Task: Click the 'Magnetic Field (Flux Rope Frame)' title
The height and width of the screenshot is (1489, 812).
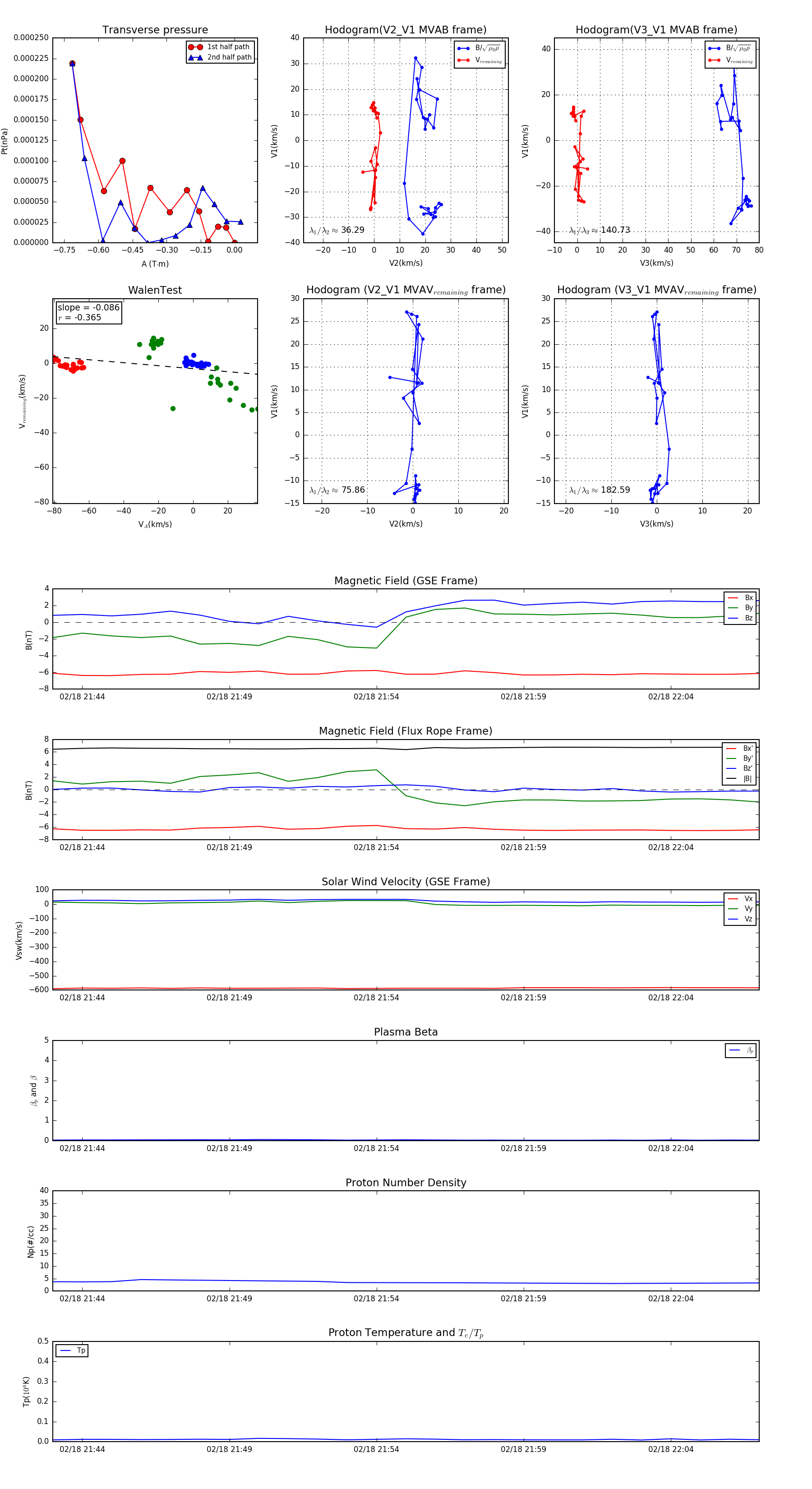Action: pos(406,731)
